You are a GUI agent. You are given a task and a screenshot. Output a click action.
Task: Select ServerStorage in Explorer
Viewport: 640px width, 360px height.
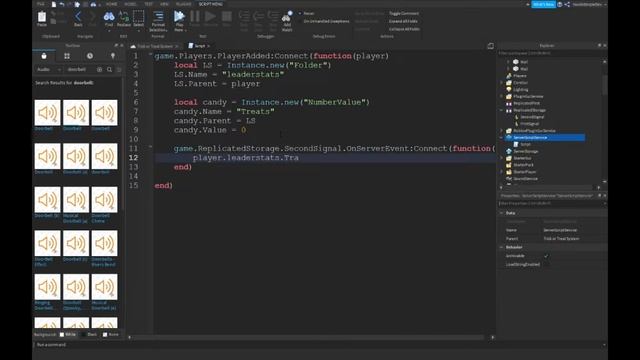click(526, 151)
